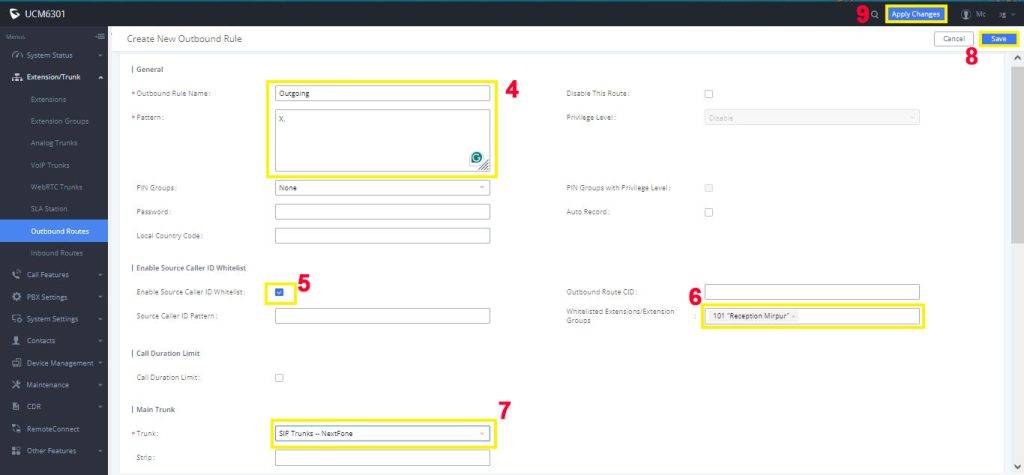Click the Outbound Rule Name field
This screenshot has height=475, width=1024.
pyautogui.click(x=382, y=94)
